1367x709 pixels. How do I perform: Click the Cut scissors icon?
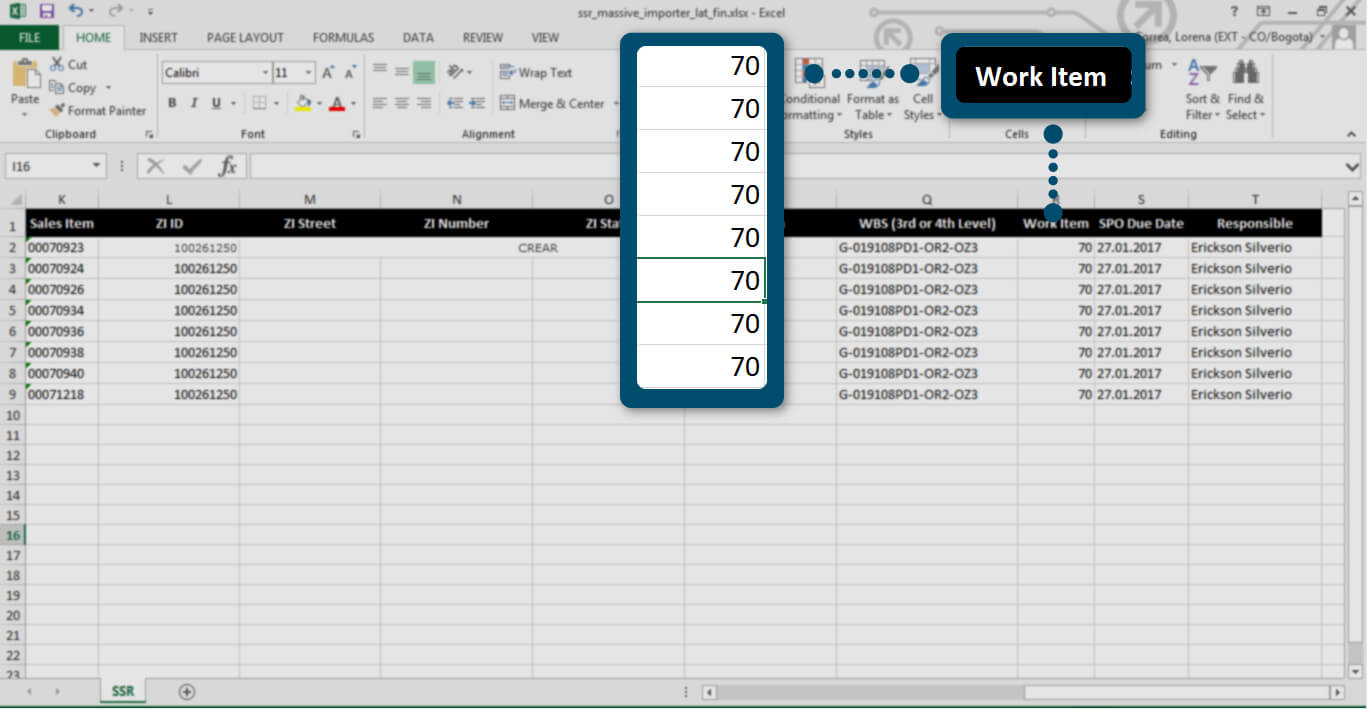pyautogui.click(x=68, y=64)
